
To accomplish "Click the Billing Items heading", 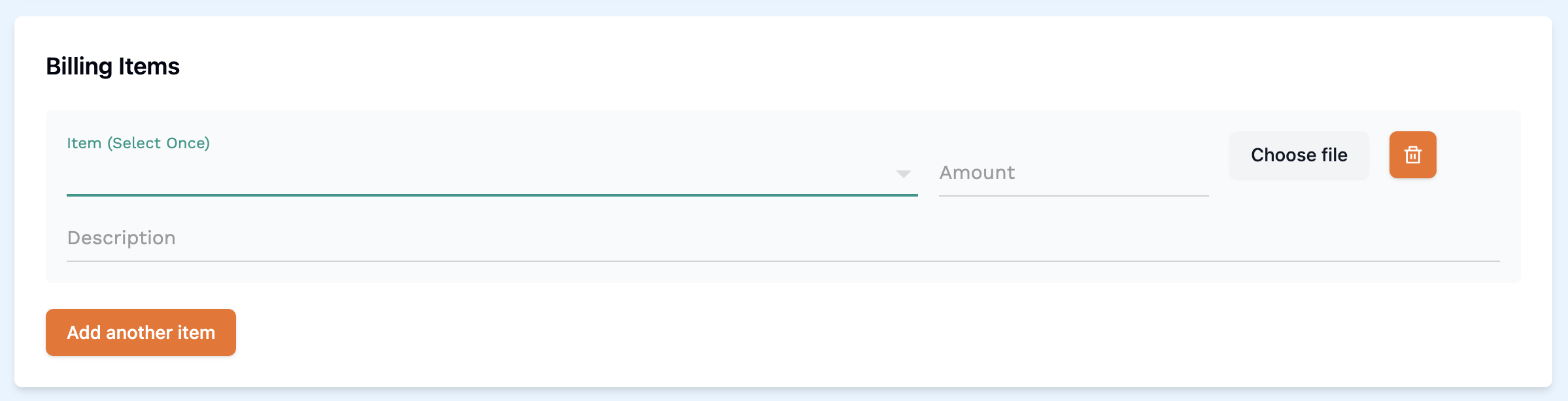I will point(113,65).
